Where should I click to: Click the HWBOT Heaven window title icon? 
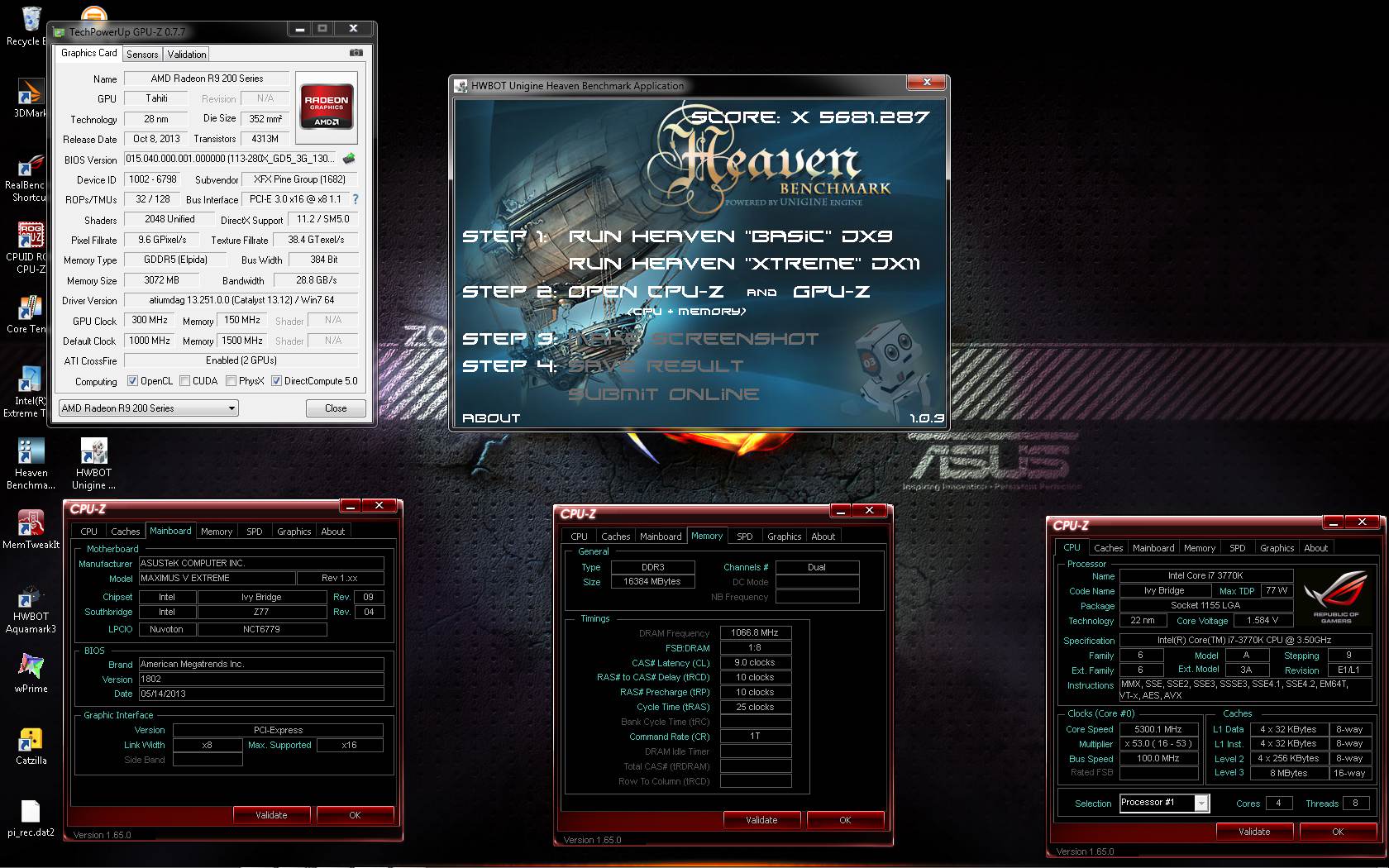click(x=461, y=85)
